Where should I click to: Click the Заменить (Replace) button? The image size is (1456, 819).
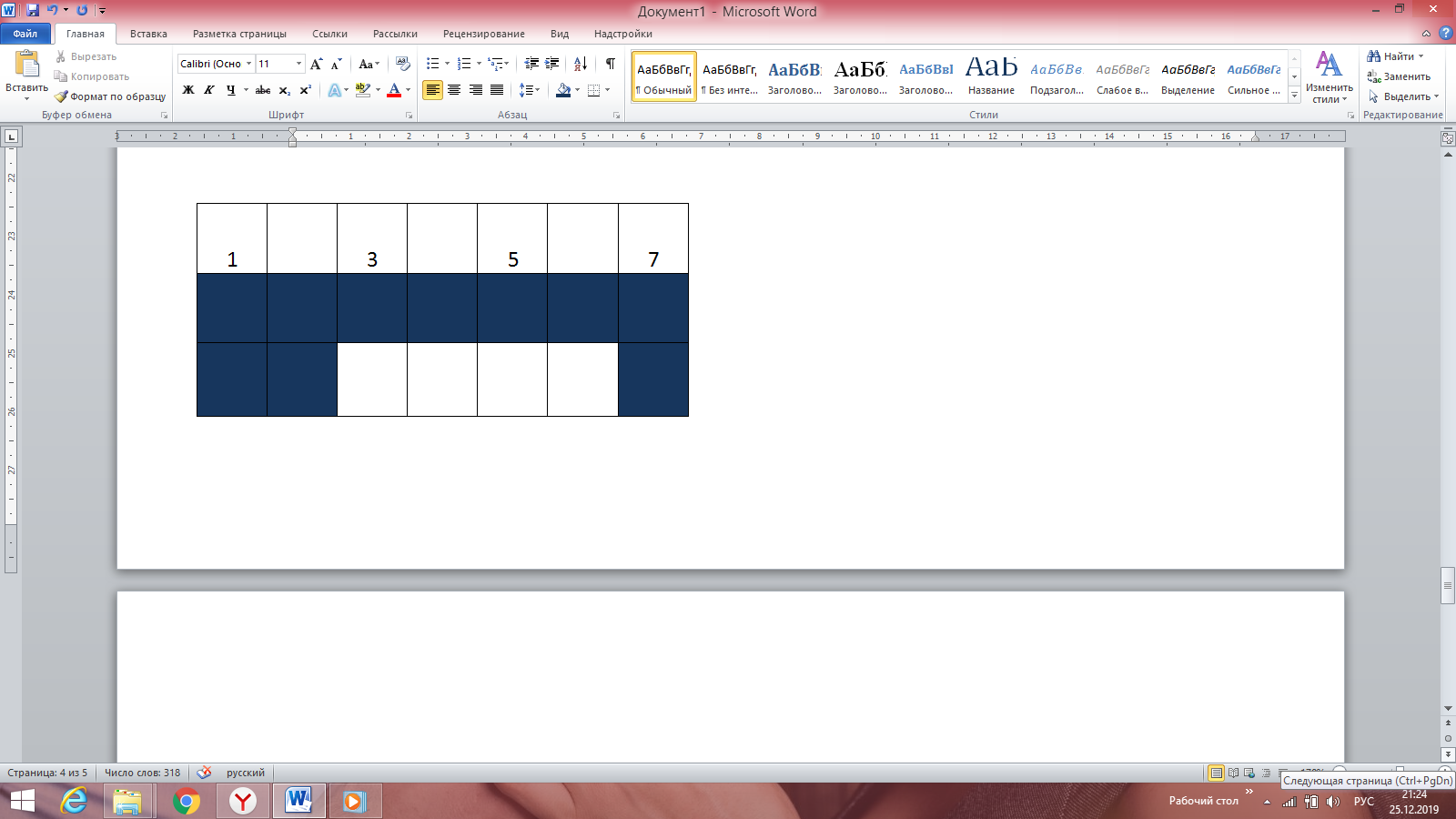(x=1400, y=76)
